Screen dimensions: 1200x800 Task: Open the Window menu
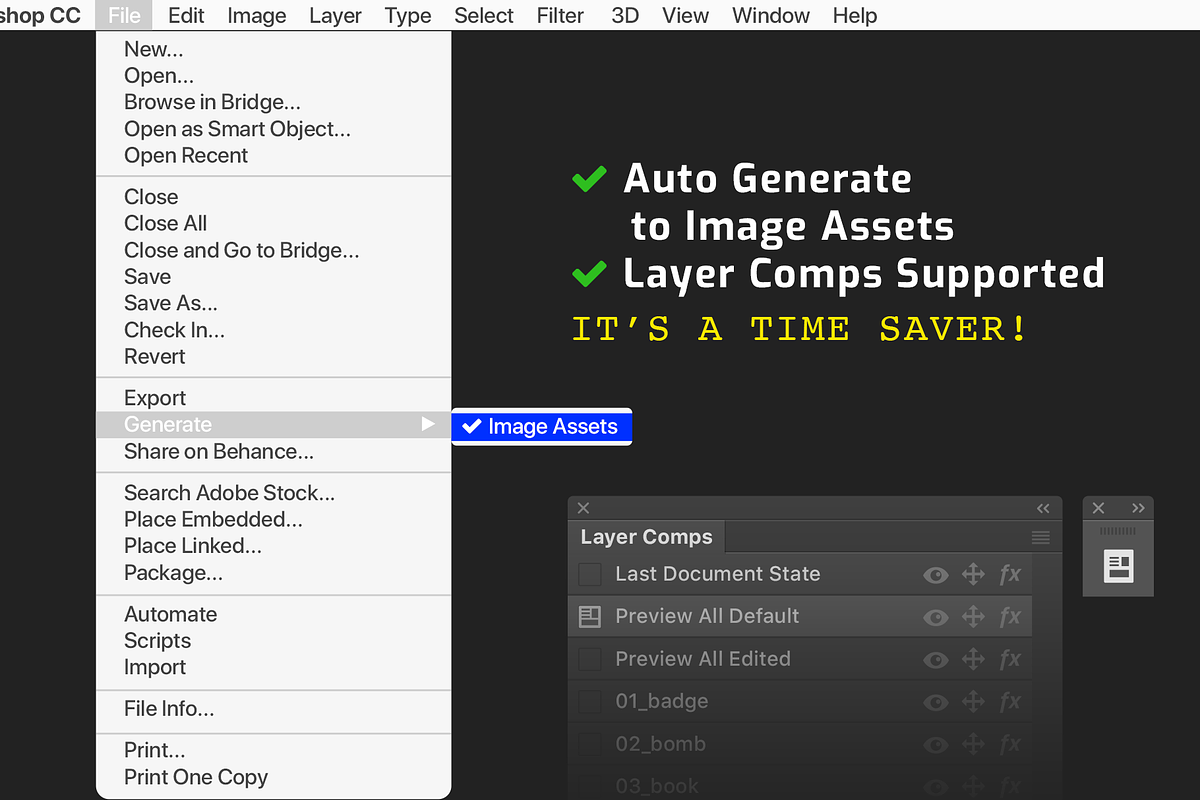coord(771,15)
